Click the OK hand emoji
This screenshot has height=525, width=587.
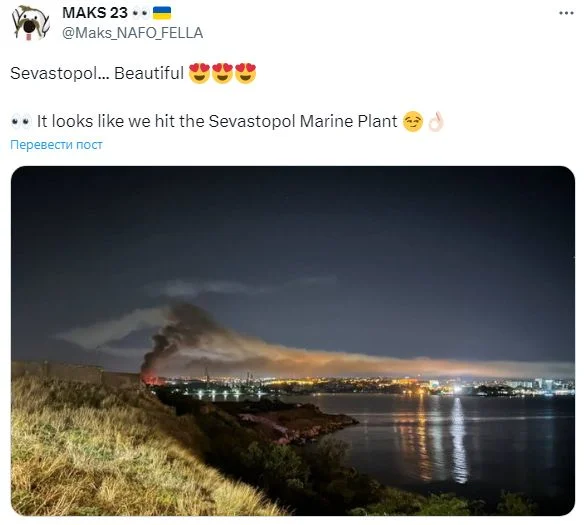pos(436,122)
